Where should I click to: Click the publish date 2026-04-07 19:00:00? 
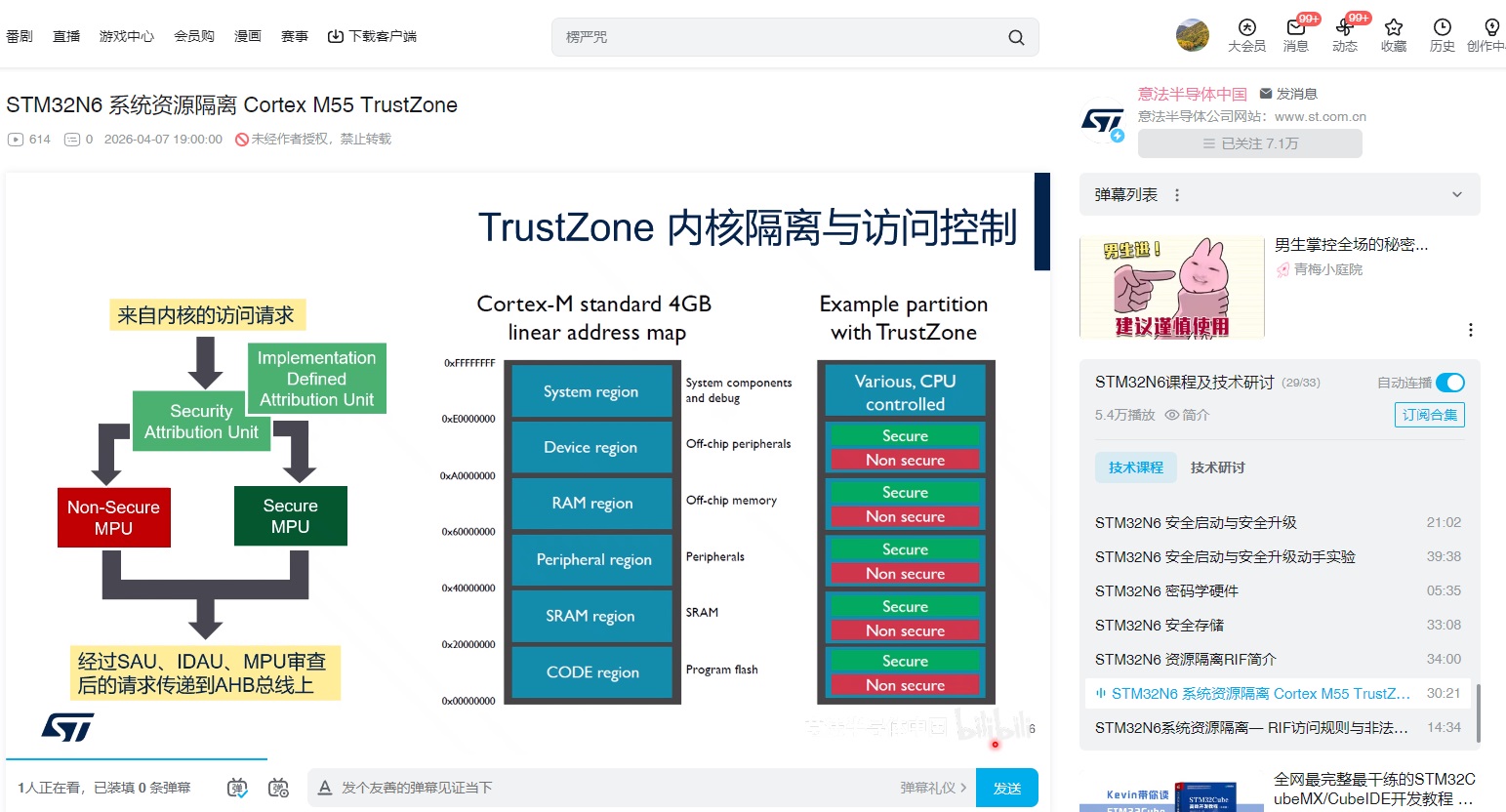pos(163,140)
